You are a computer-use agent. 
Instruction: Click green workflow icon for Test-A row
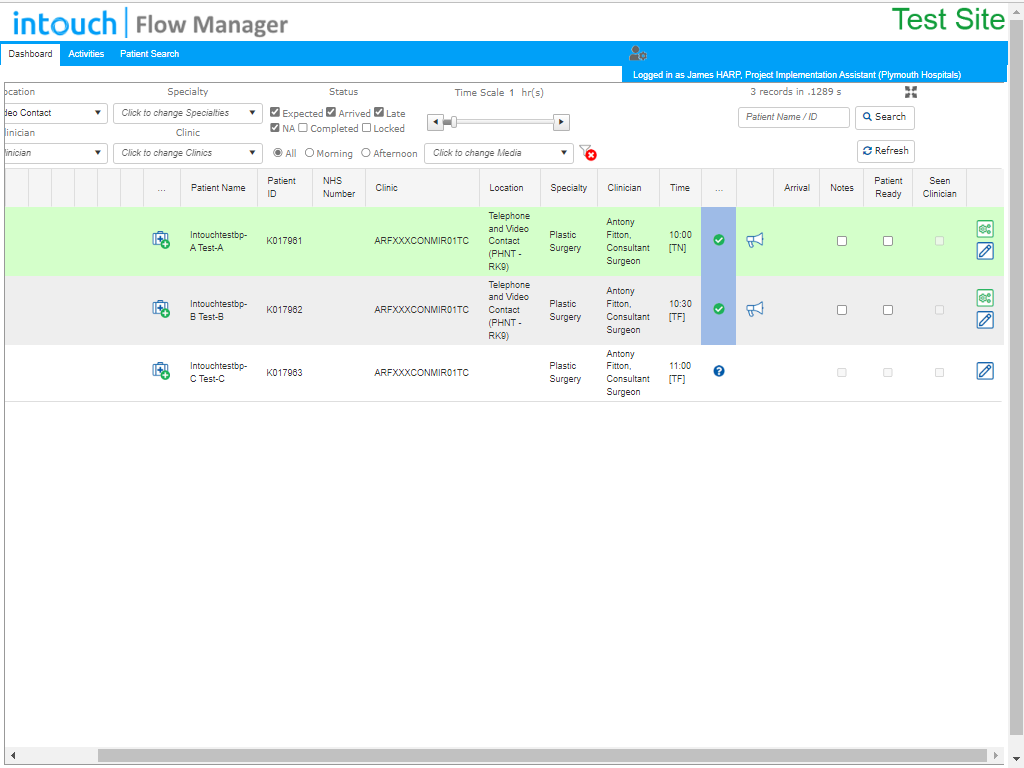pyautogui.click(x=985, y=229)
